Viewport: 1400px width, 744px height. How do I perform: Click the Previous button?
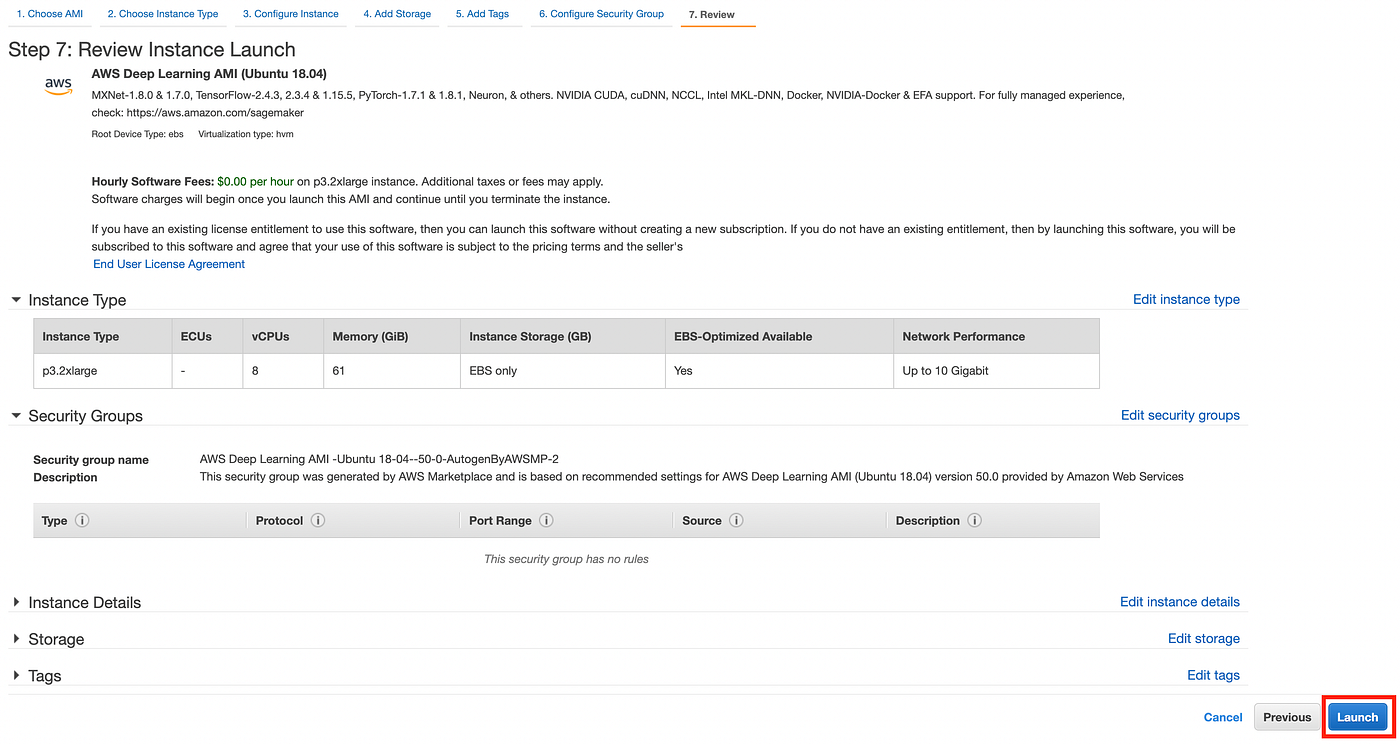point(1287,717)
